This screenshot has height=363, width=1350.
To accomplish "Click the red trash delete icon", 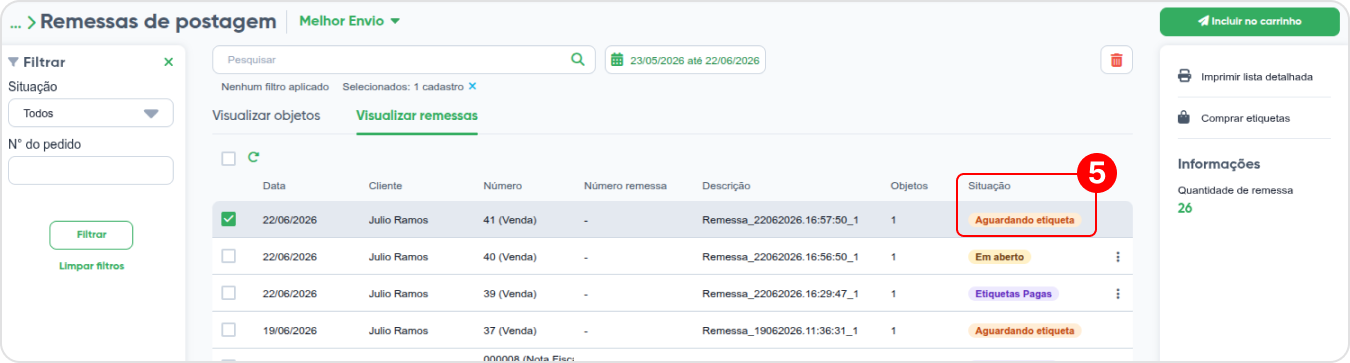I will (x=1116, y=60).
